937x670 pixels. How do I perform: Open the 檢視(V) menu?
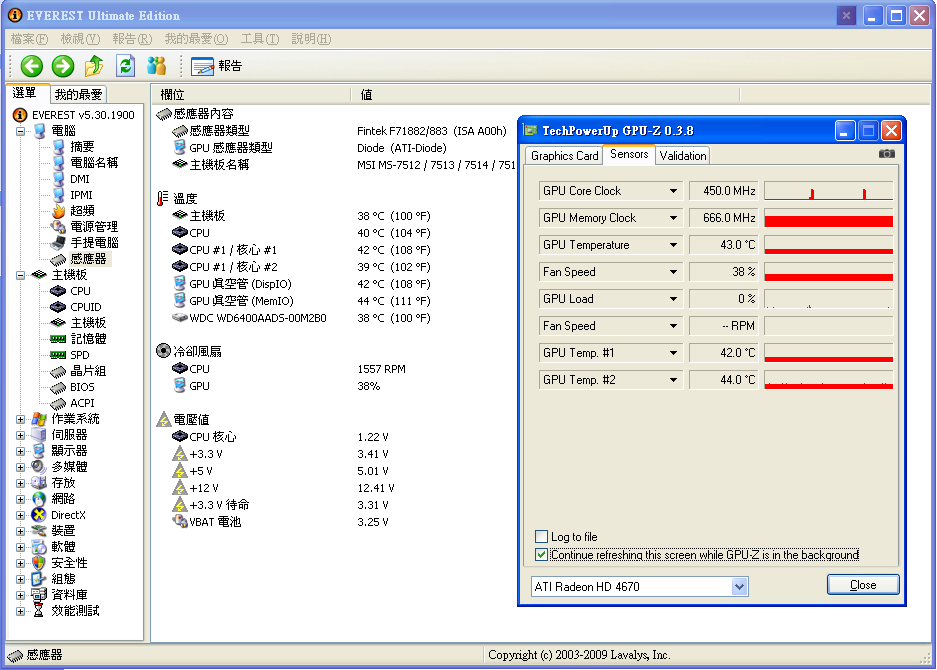[x=80, y=39]
